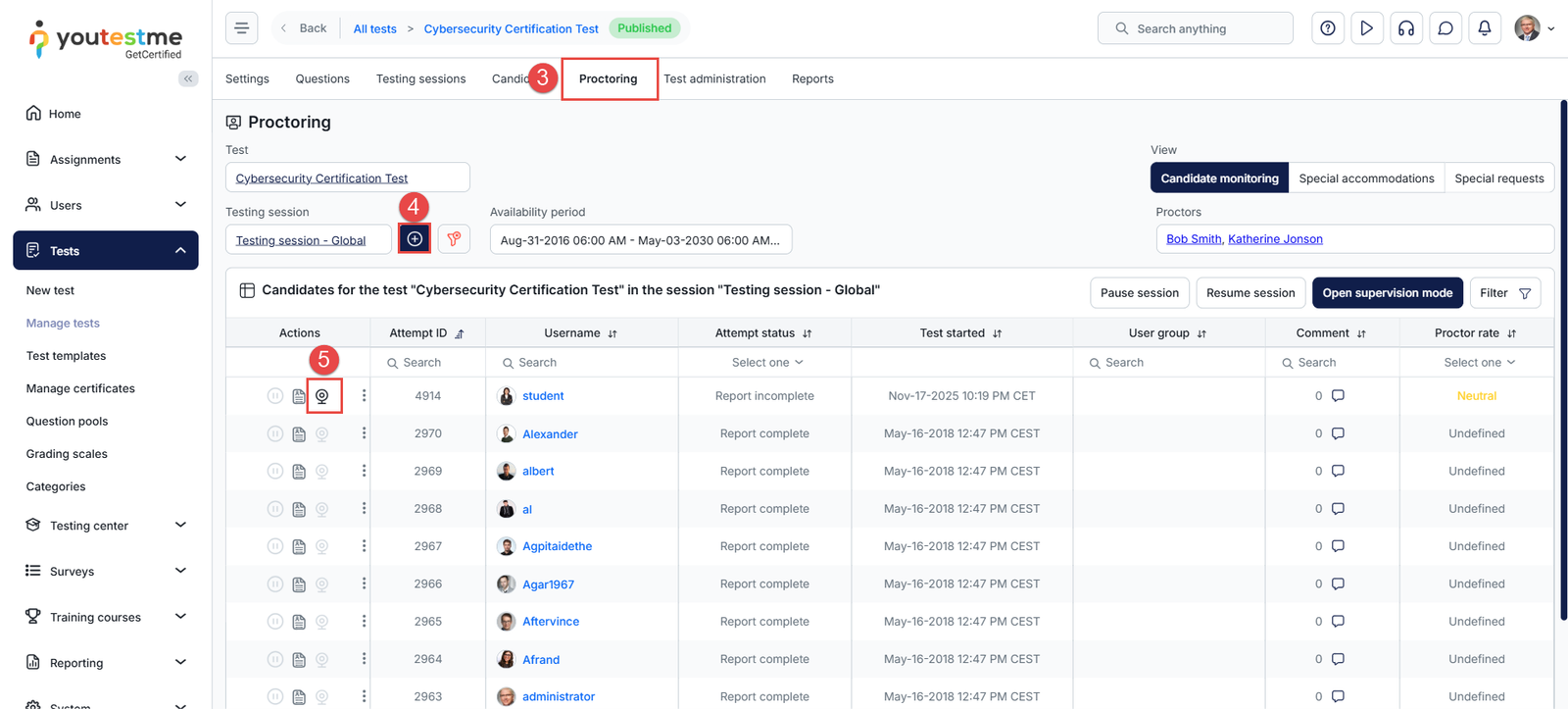
Task: Open the Testing sessions tab
Action: coord(420,79)
